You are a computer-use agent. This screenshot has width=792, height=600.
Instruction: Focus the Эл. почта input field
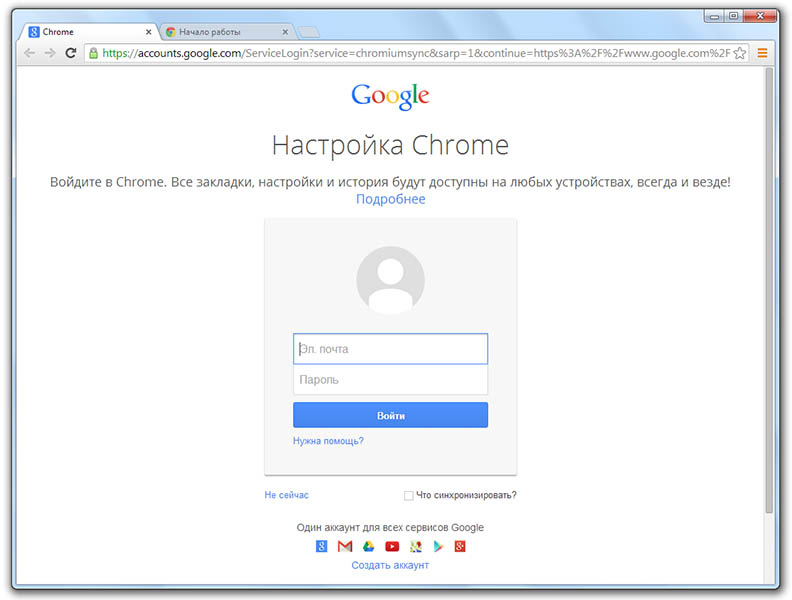(x=390, y=348)
